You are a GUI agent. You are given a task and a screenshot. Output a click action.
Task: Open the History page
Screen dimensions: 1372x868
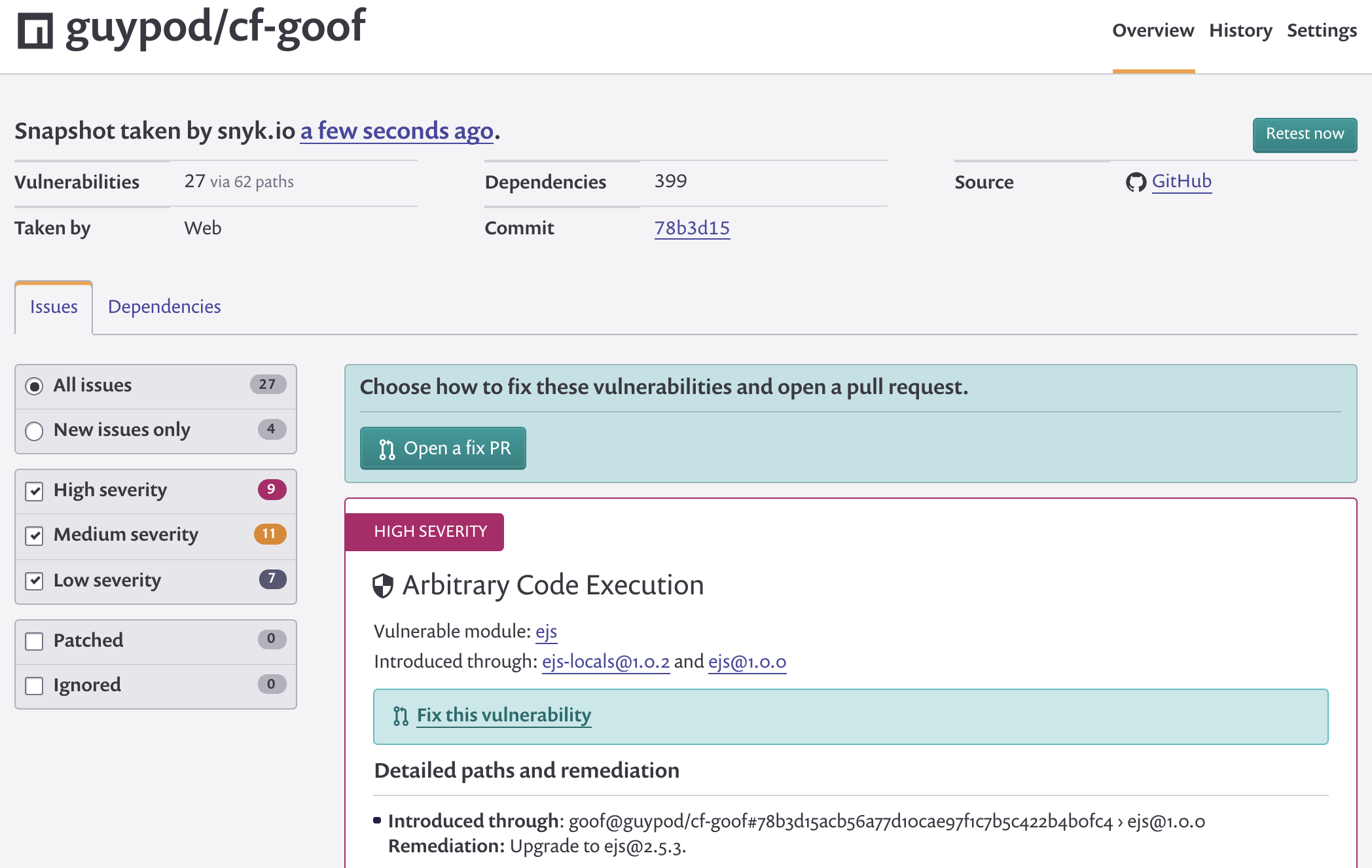1240,31
